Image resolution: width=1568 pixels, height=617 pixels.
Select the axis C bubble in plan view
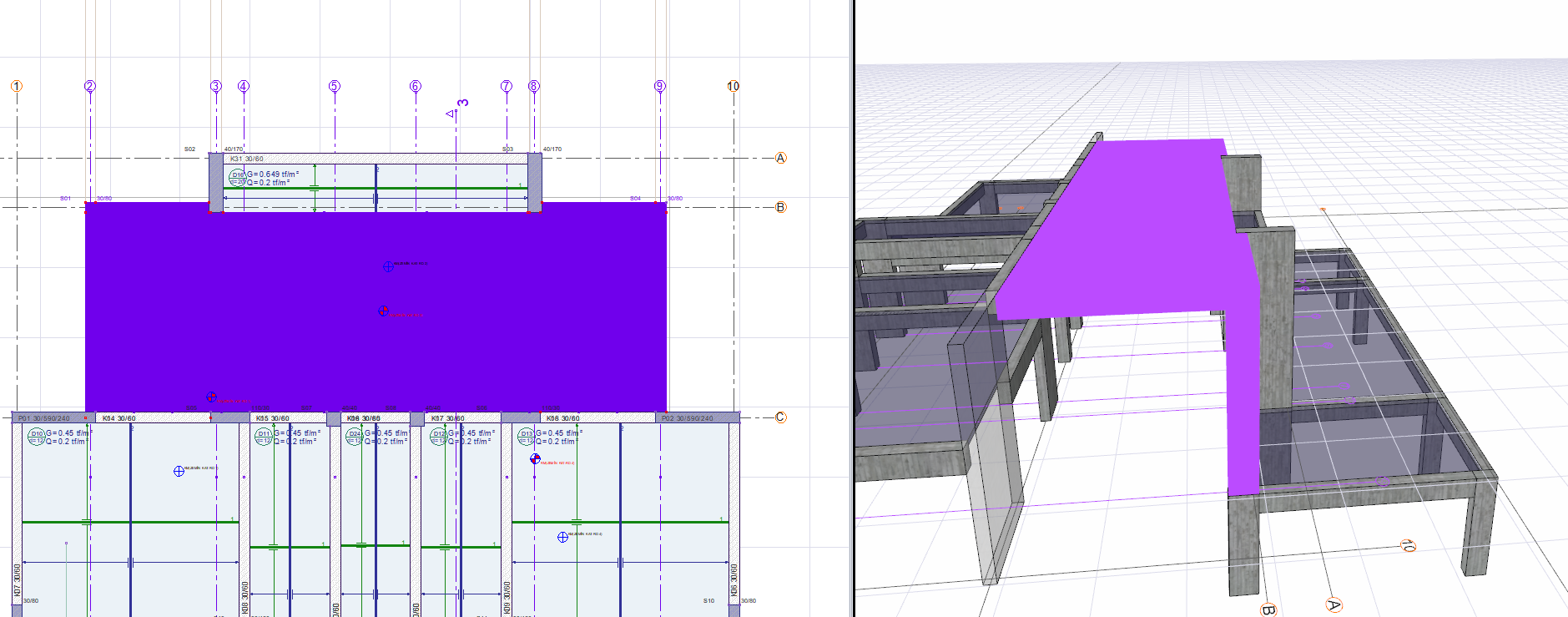(x=781, y=417)
